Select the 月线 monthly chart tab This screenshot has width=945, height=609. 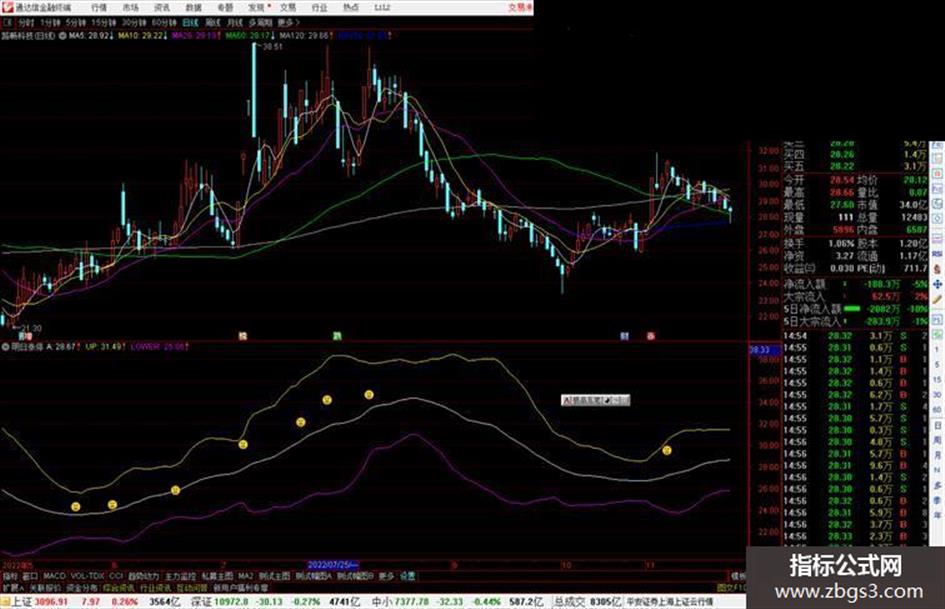234,22
